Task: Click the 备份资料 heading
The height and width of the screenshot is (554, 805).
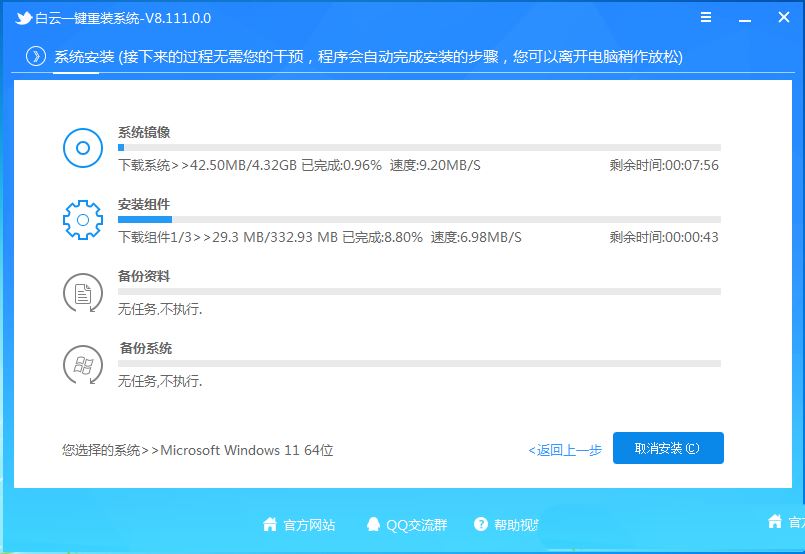Action: 144,276
